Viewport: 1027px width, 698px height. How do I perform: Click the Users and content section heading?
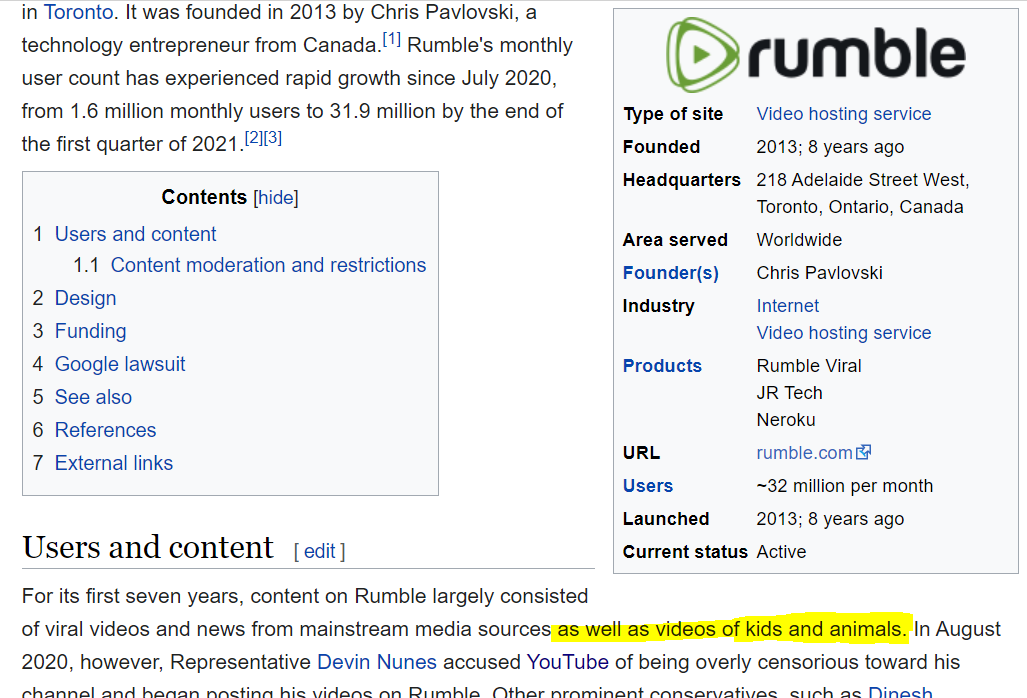coord(148,547)
